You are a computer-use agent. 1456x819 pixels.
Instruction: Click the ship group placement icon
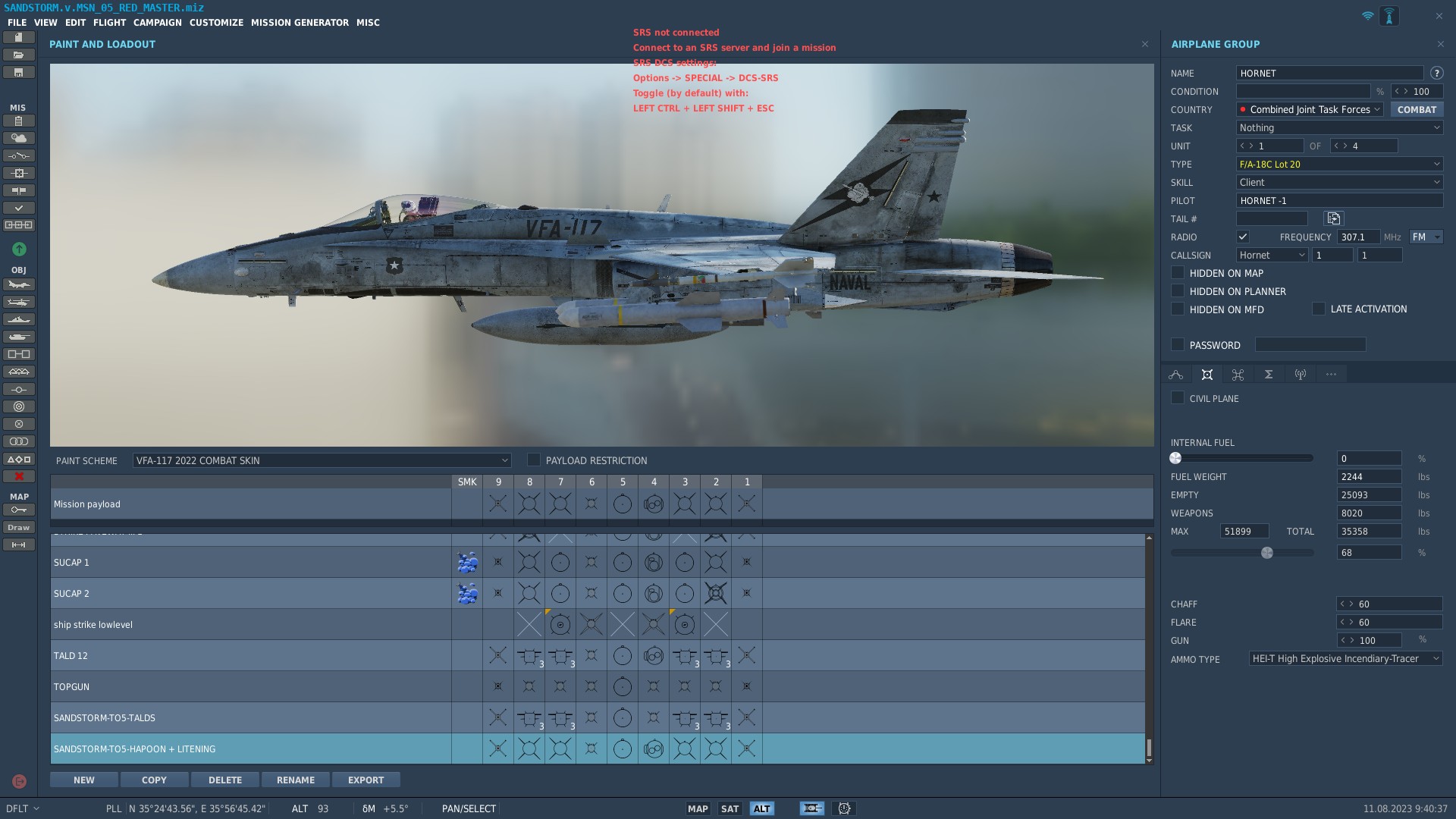(19, 320)
